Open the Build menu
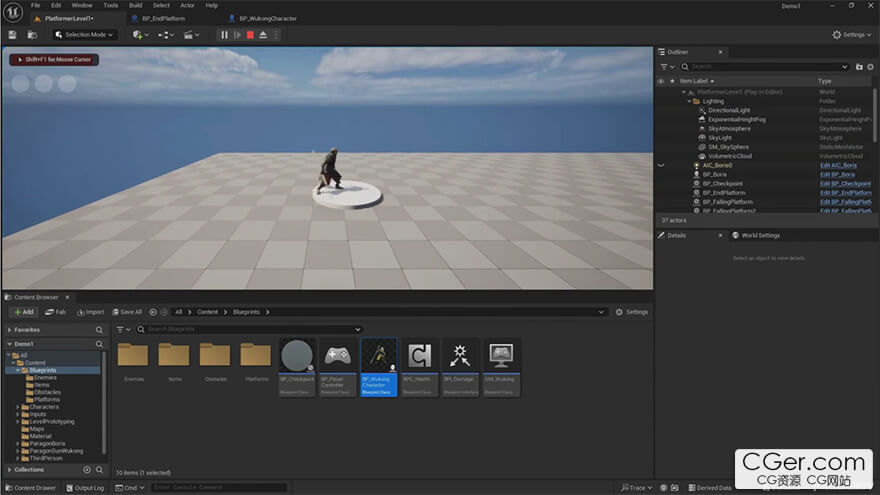880x495 pixels. 136,5
